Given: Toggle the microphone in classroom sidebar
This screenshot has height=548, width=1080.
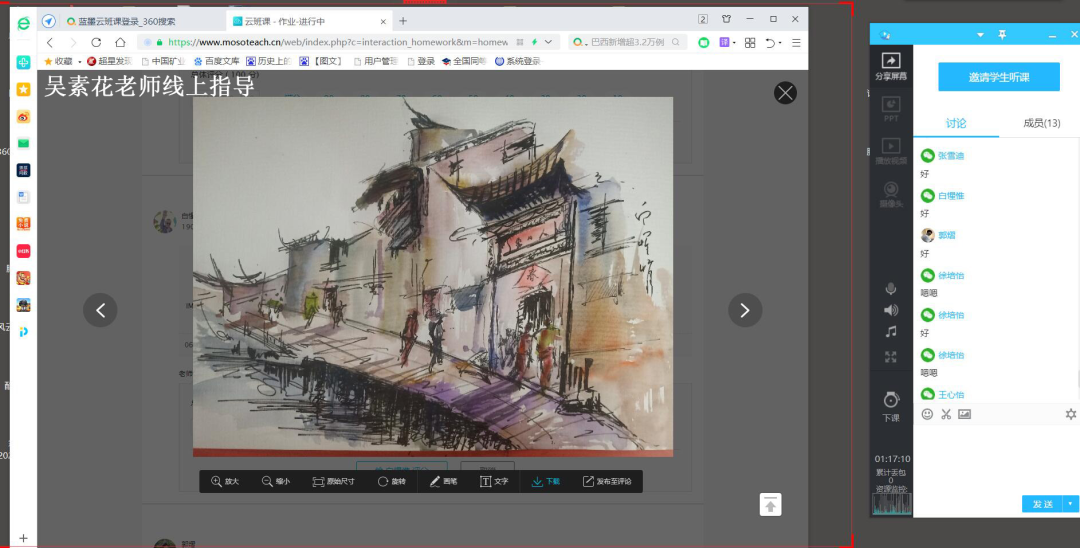Looking at the screenshot, I should (891, 288).
